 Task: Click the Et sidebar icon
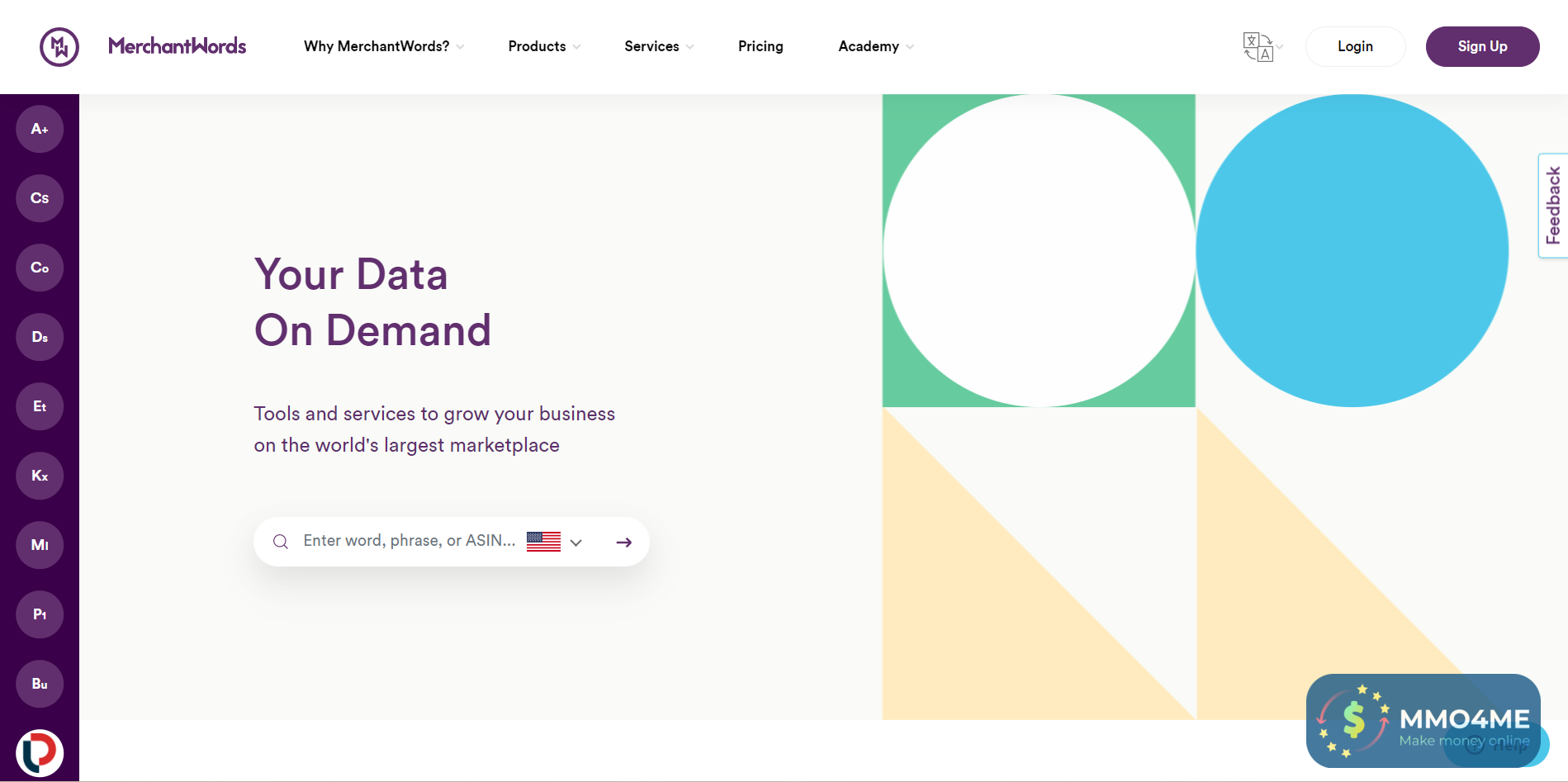40,406
